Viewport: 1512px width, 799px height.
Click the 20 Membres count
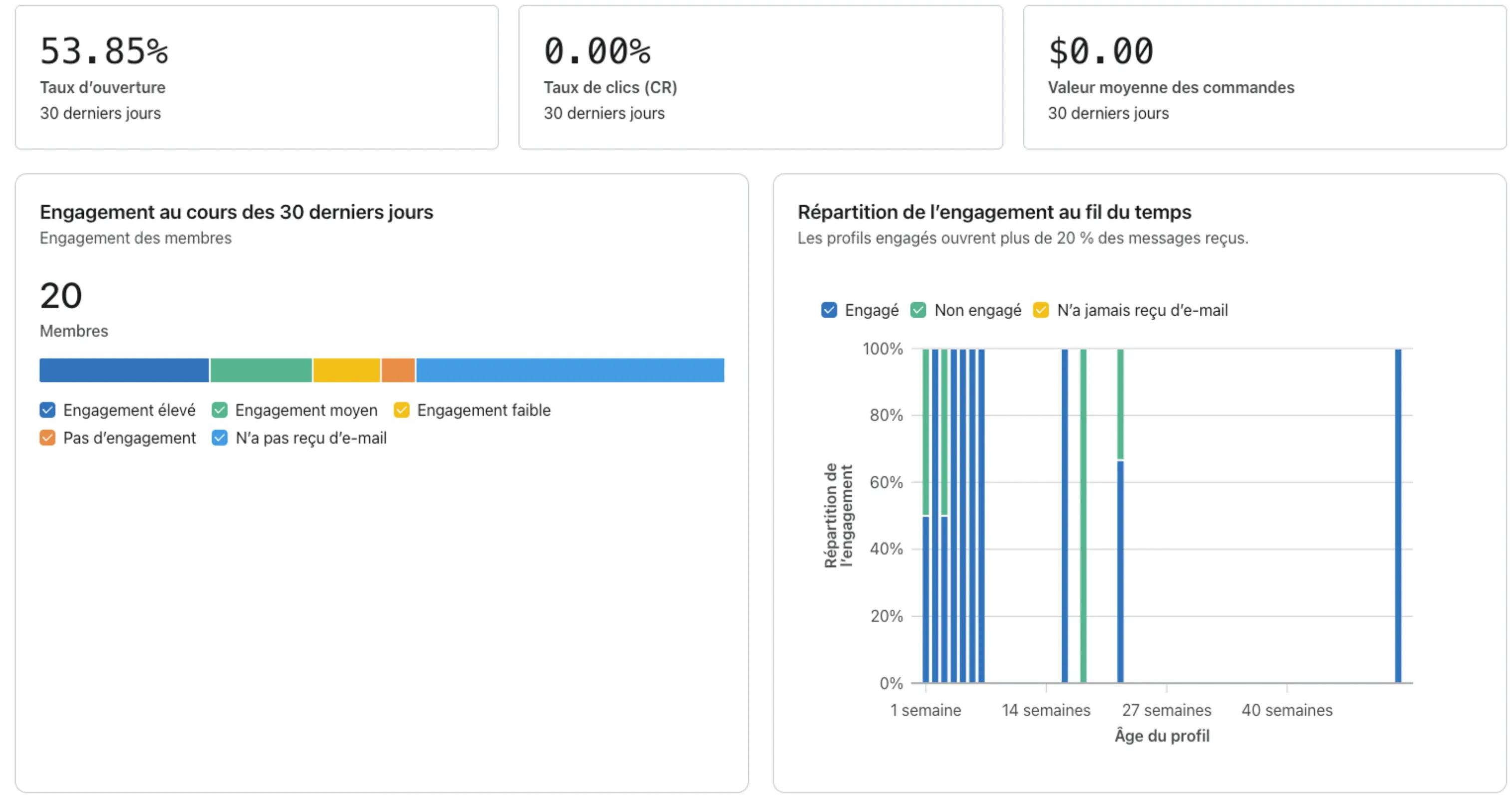coord(61,296)
